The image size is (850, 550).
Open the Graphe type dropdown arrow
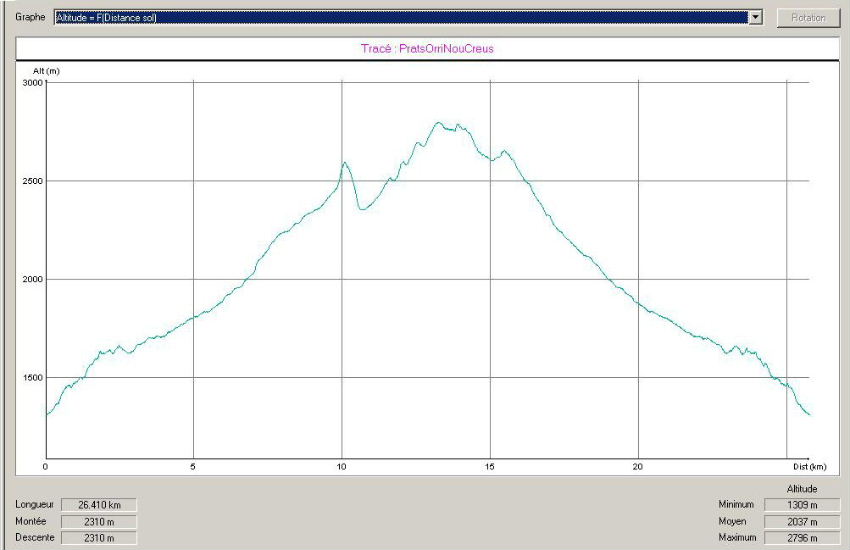coord(756,18)
